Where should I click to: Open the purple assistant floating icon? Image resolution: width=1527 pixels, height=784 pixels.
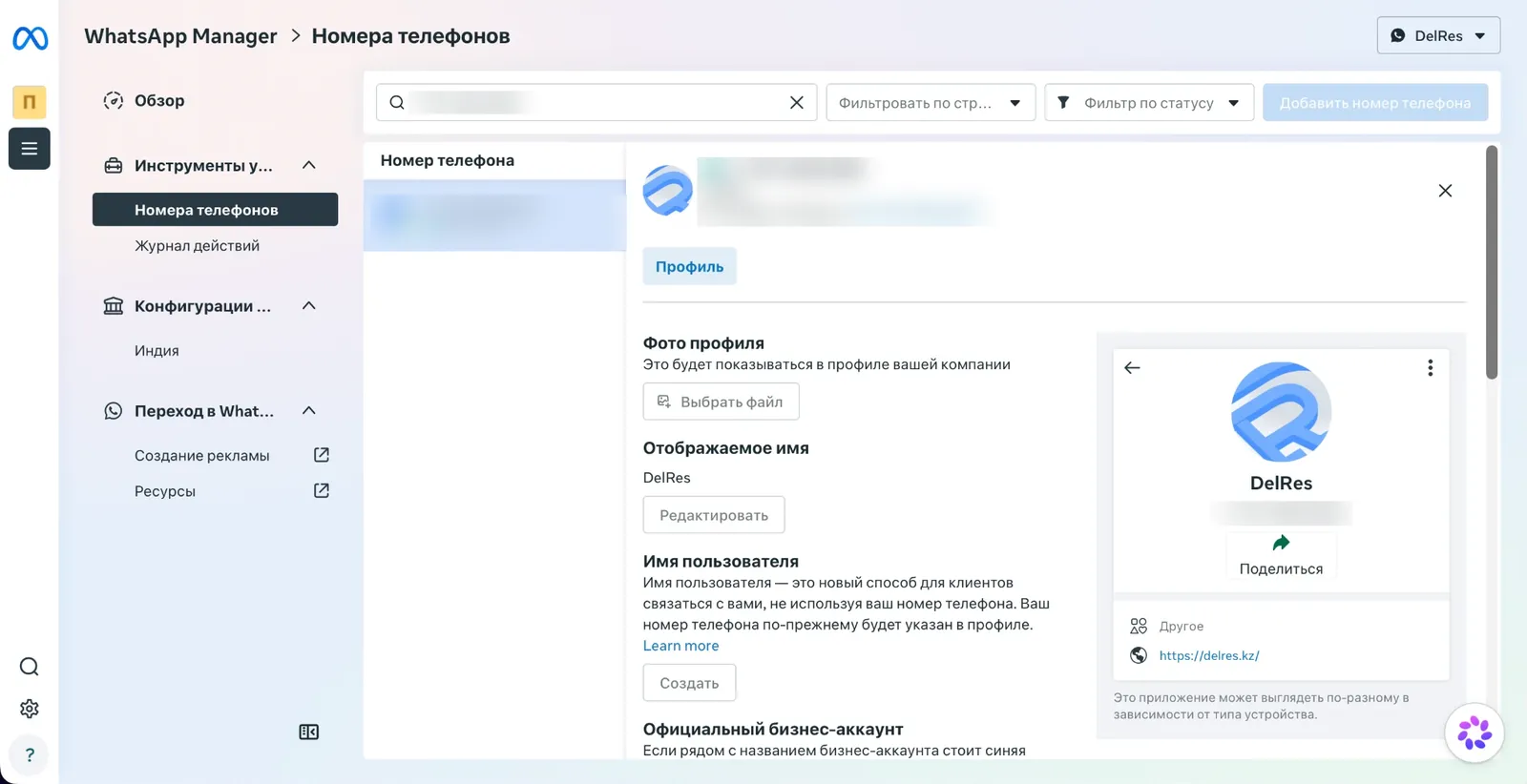point(1475,732)
